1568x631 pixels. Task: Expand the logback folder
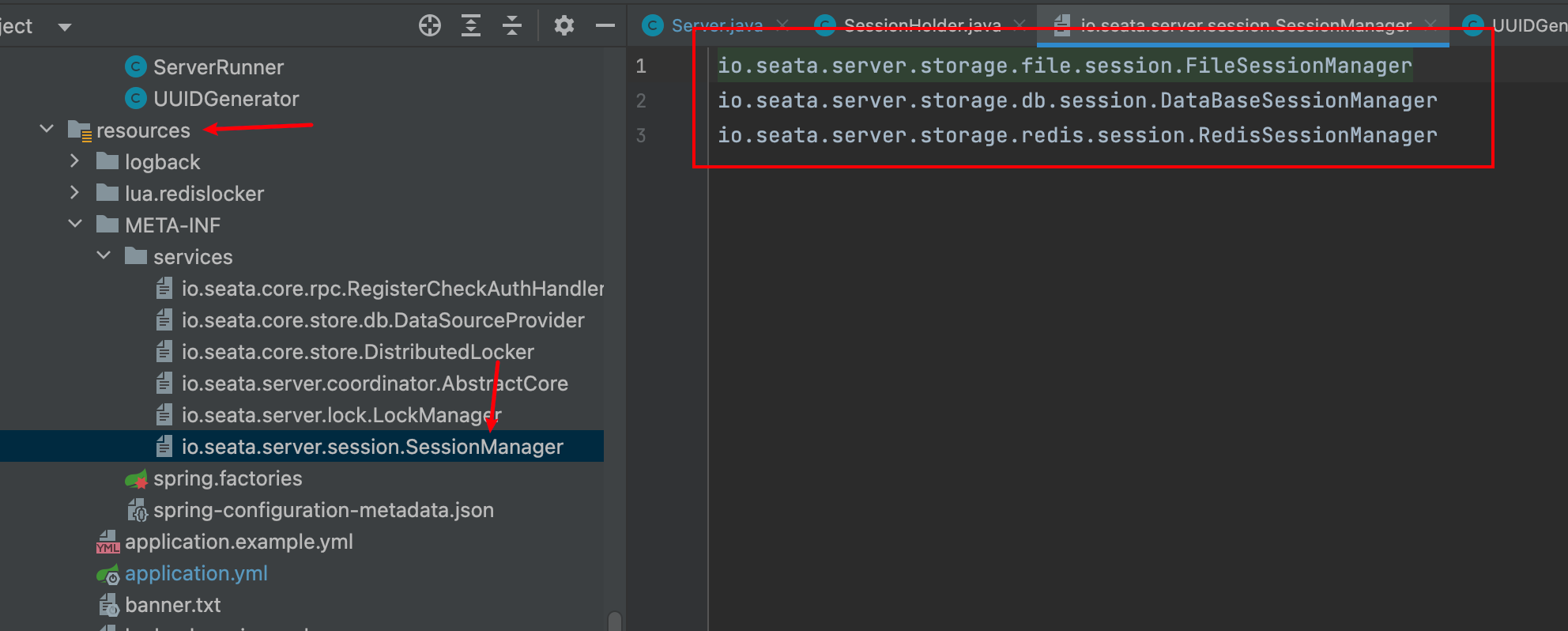[75, 161]
